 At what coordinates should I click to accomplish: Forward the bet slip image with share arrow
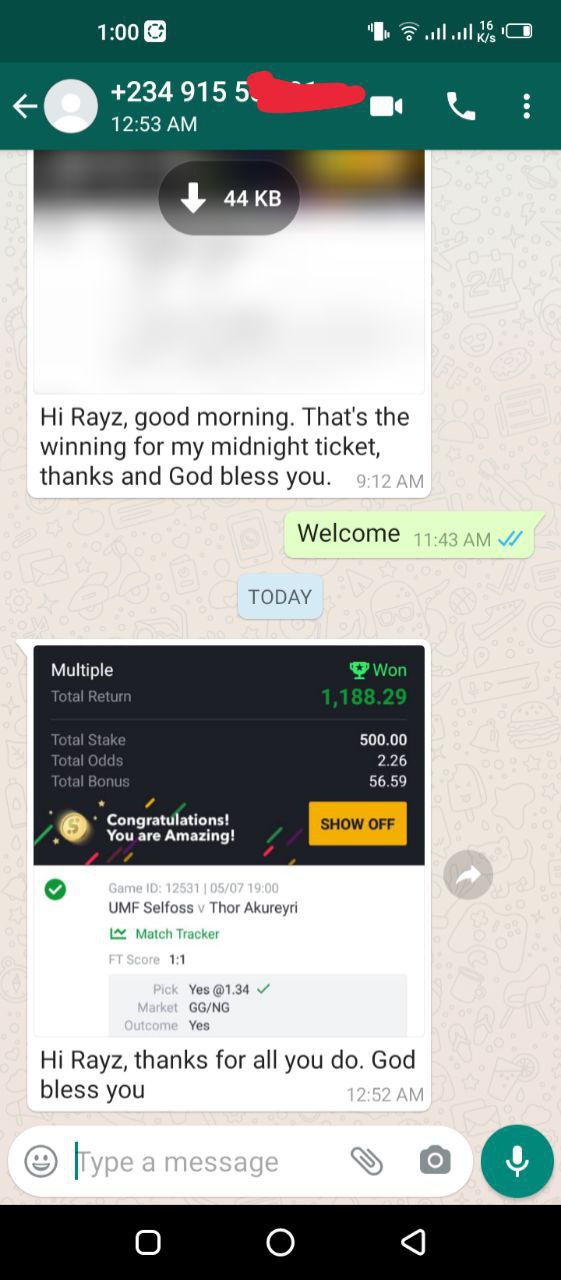468,875
